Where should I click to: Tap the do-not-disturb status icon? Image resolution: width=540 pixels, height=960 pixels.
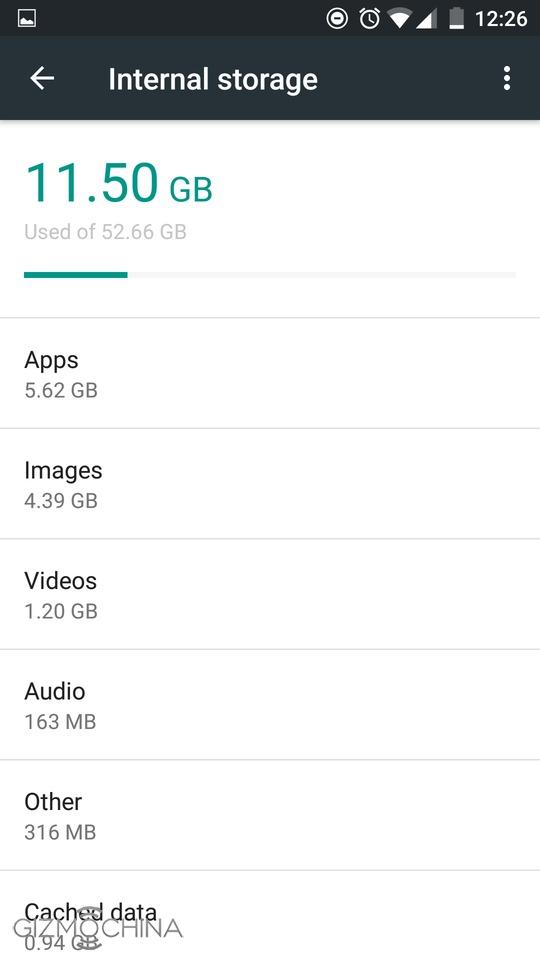click(337, 19)
